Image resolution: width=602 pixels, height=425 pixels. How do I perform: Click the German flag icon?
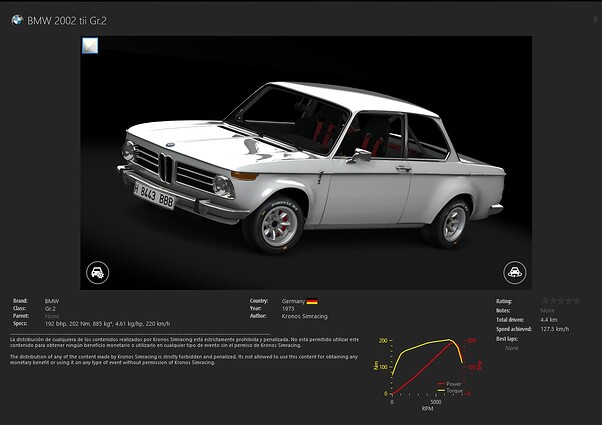click(x=312, y=301)
